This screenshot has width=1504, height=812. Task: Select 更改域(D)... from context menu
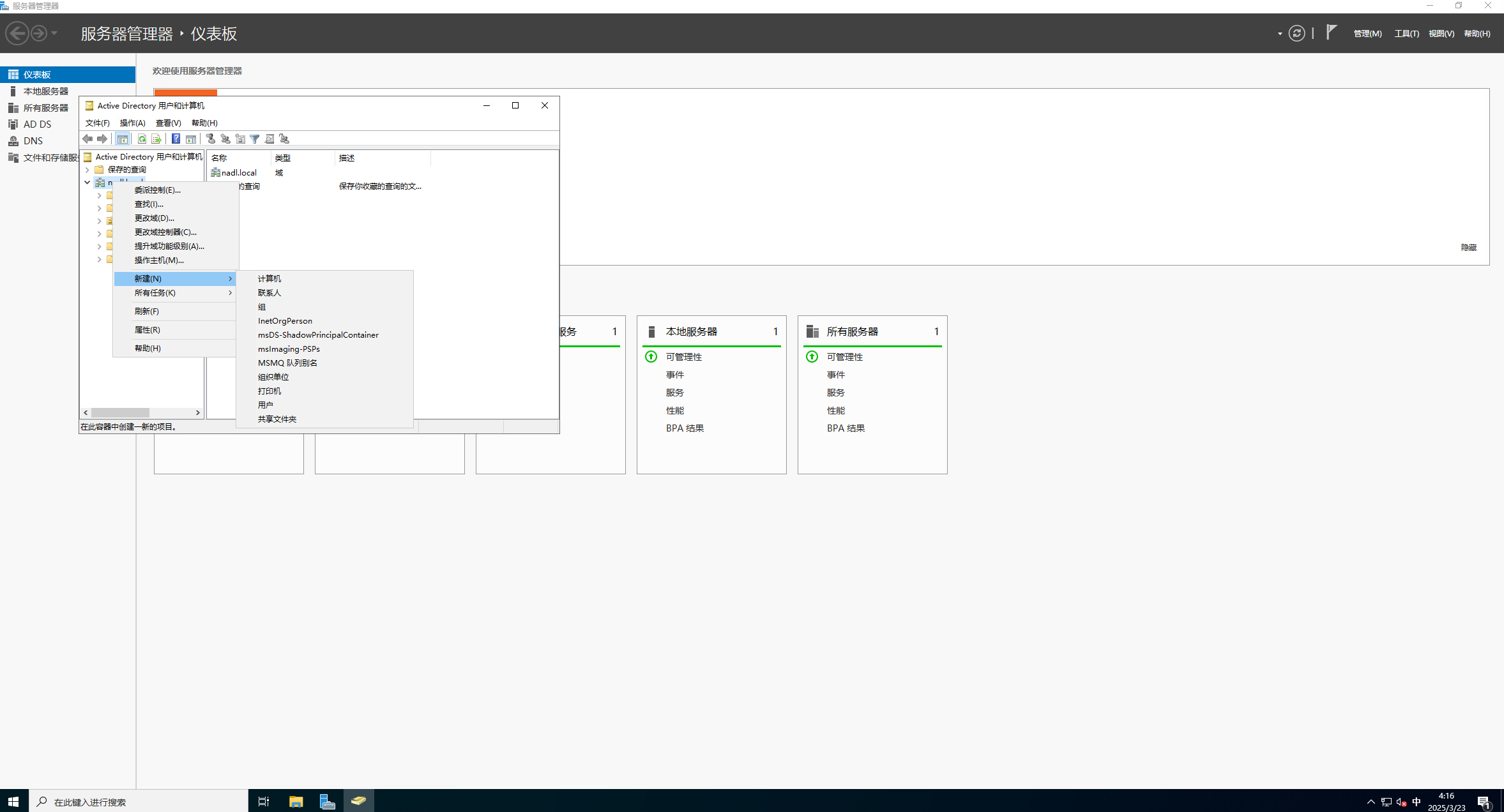tap(175, 218)
